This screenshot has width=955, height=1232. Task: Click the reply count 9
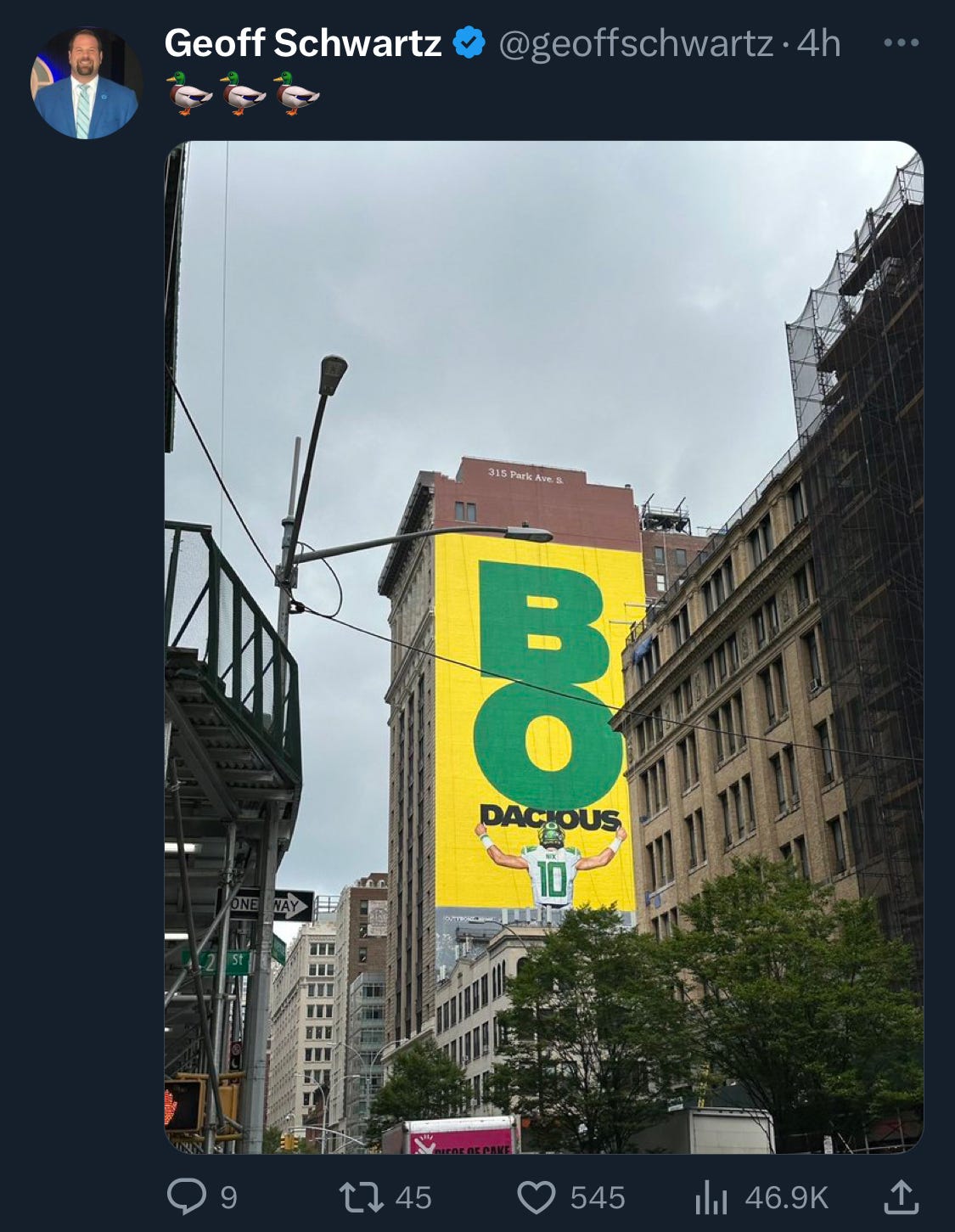pos(229,1198)
